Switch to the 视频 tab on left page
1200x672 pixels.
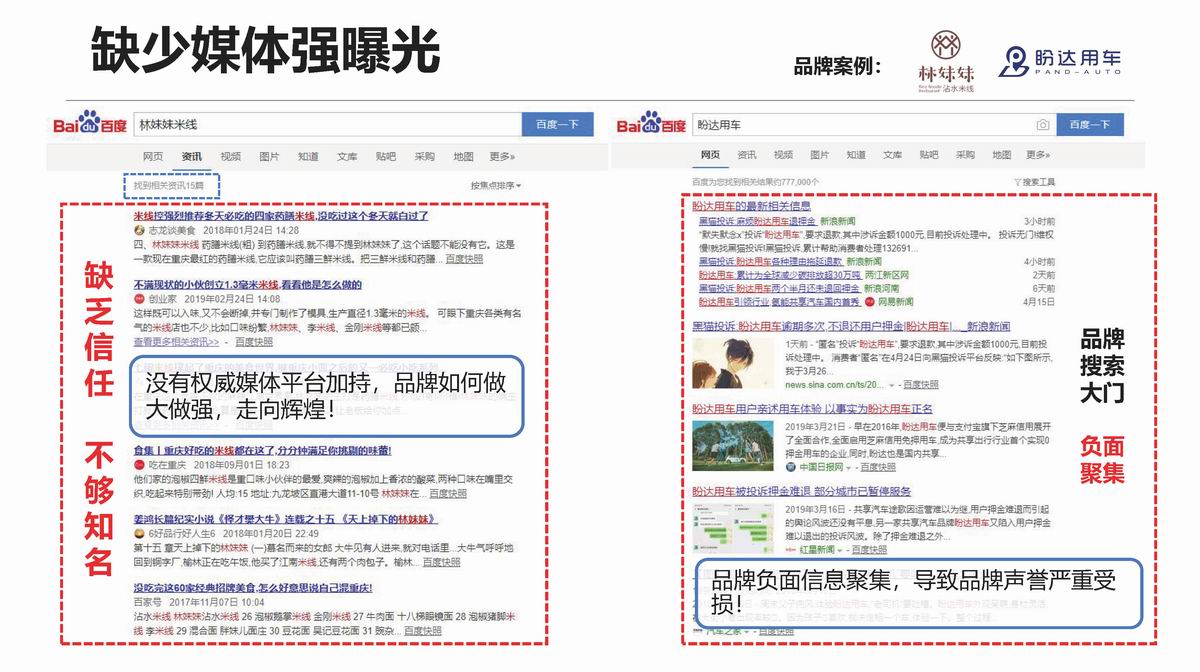tap(230, 157)
